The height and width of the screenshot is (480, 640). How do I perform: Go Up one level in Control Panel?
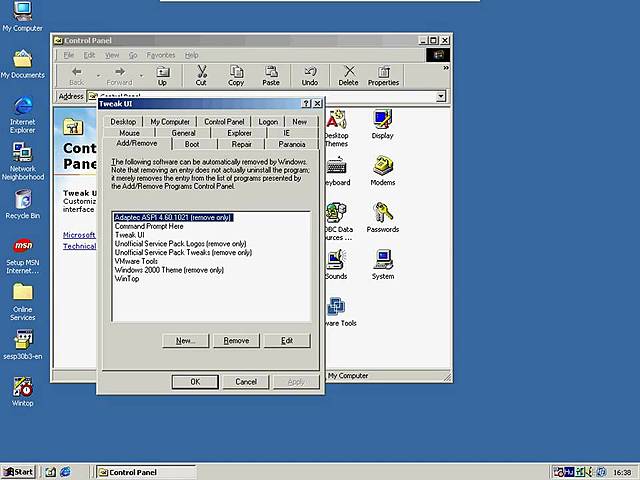(x=162, y=76)
